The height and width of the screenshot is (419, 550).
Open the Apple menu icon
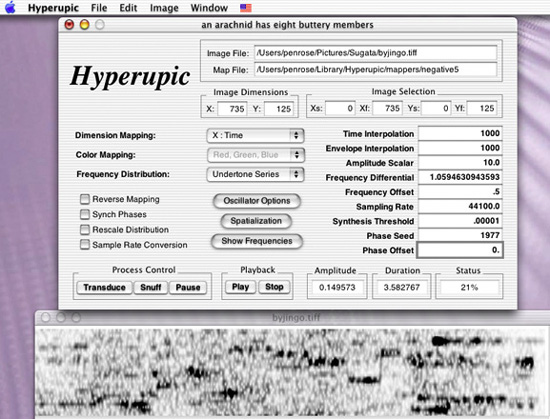click(10, 7)
